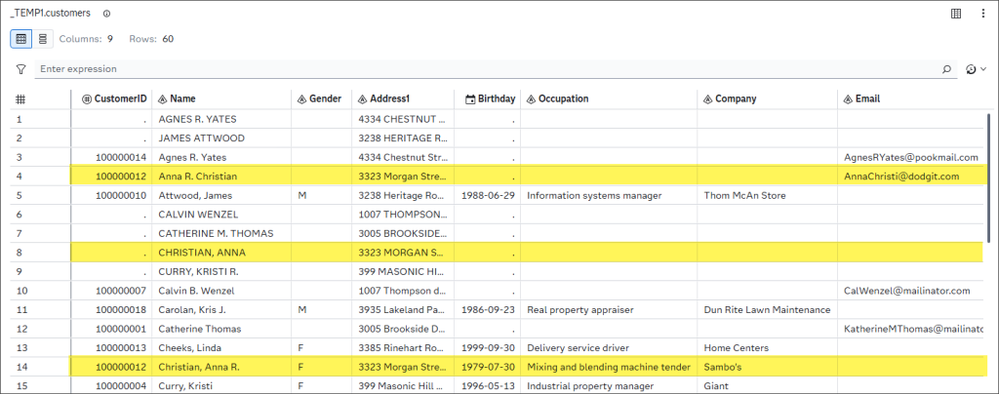Select the Carolan, Kris J. name cell
This screenshot has width=999, height=394.
click(222, 310)
